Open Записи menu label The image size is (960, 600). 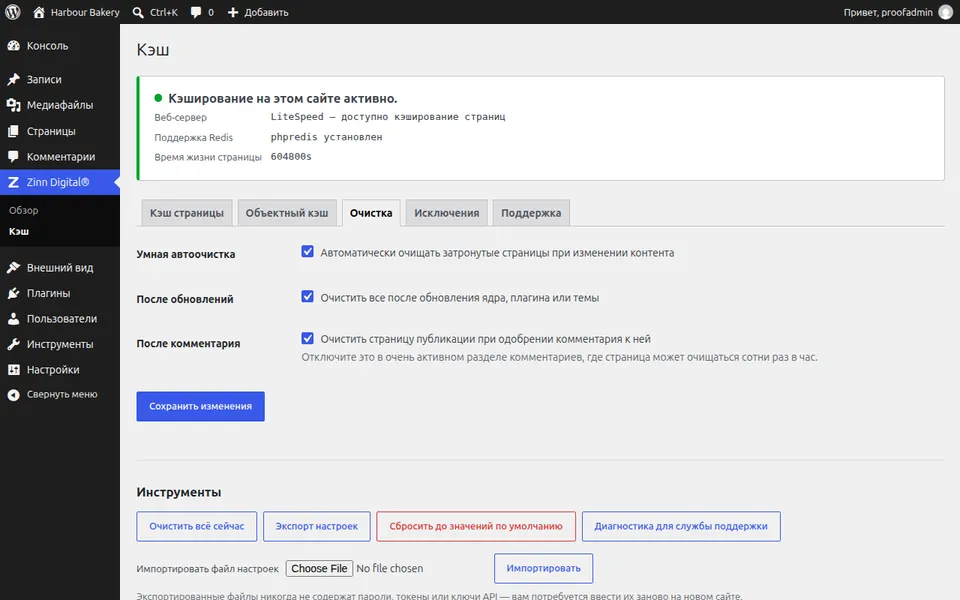pyautogui.click(x=44, y=80)
